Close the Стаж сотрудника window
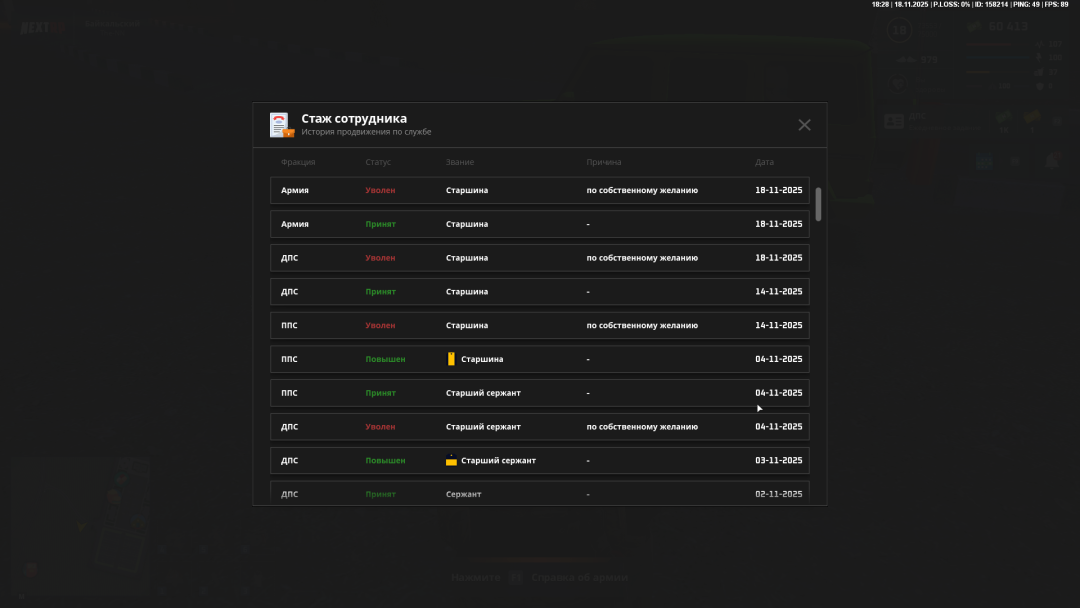Screen dimensions: 1080x608 coord(804,125)
